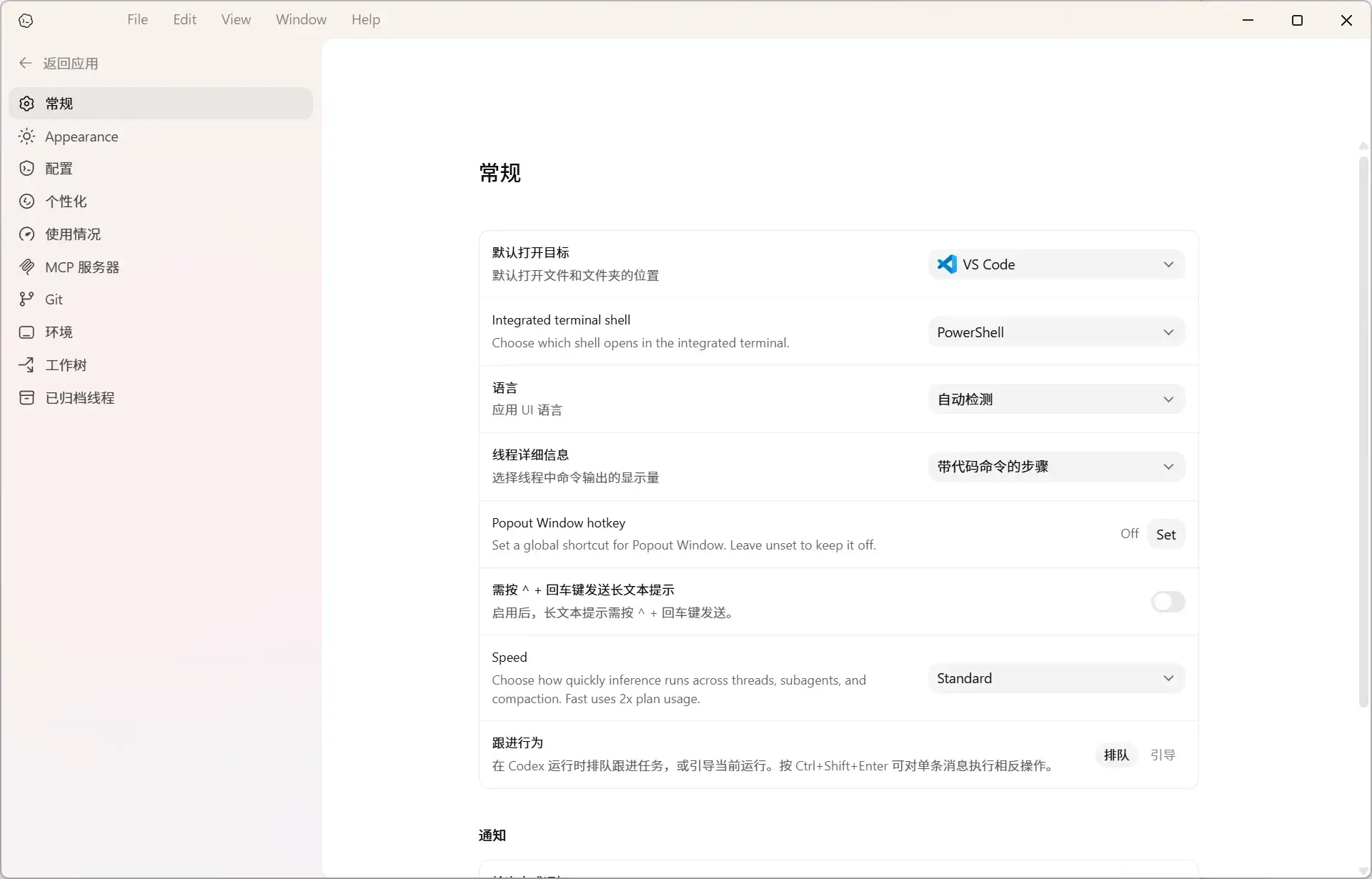Click the Appearance sun icon in sidebar
The image size is (1372, 879).
click(26, 136)
